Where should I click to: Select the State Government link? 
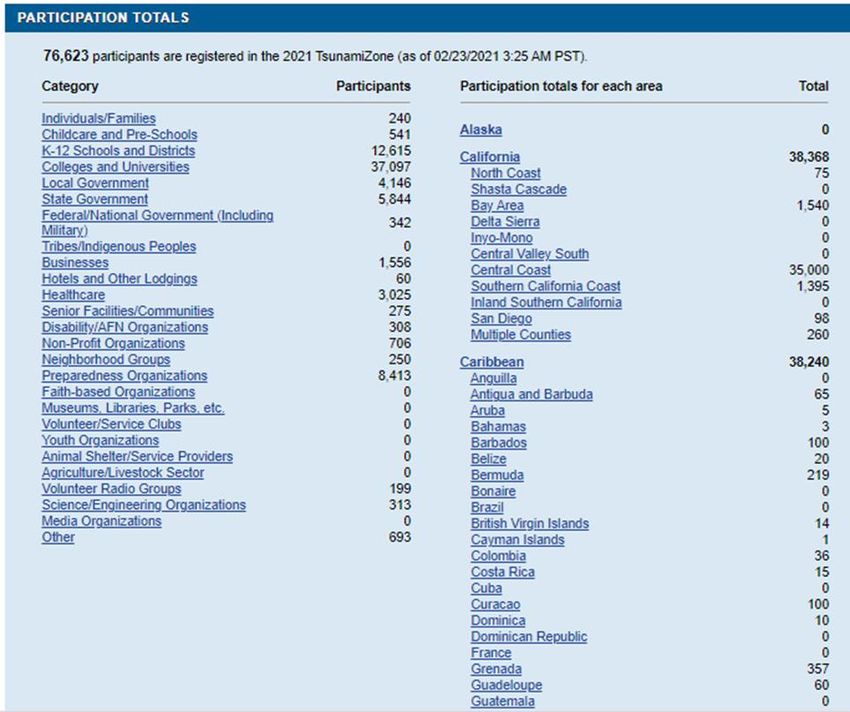[x=94, y=199]
